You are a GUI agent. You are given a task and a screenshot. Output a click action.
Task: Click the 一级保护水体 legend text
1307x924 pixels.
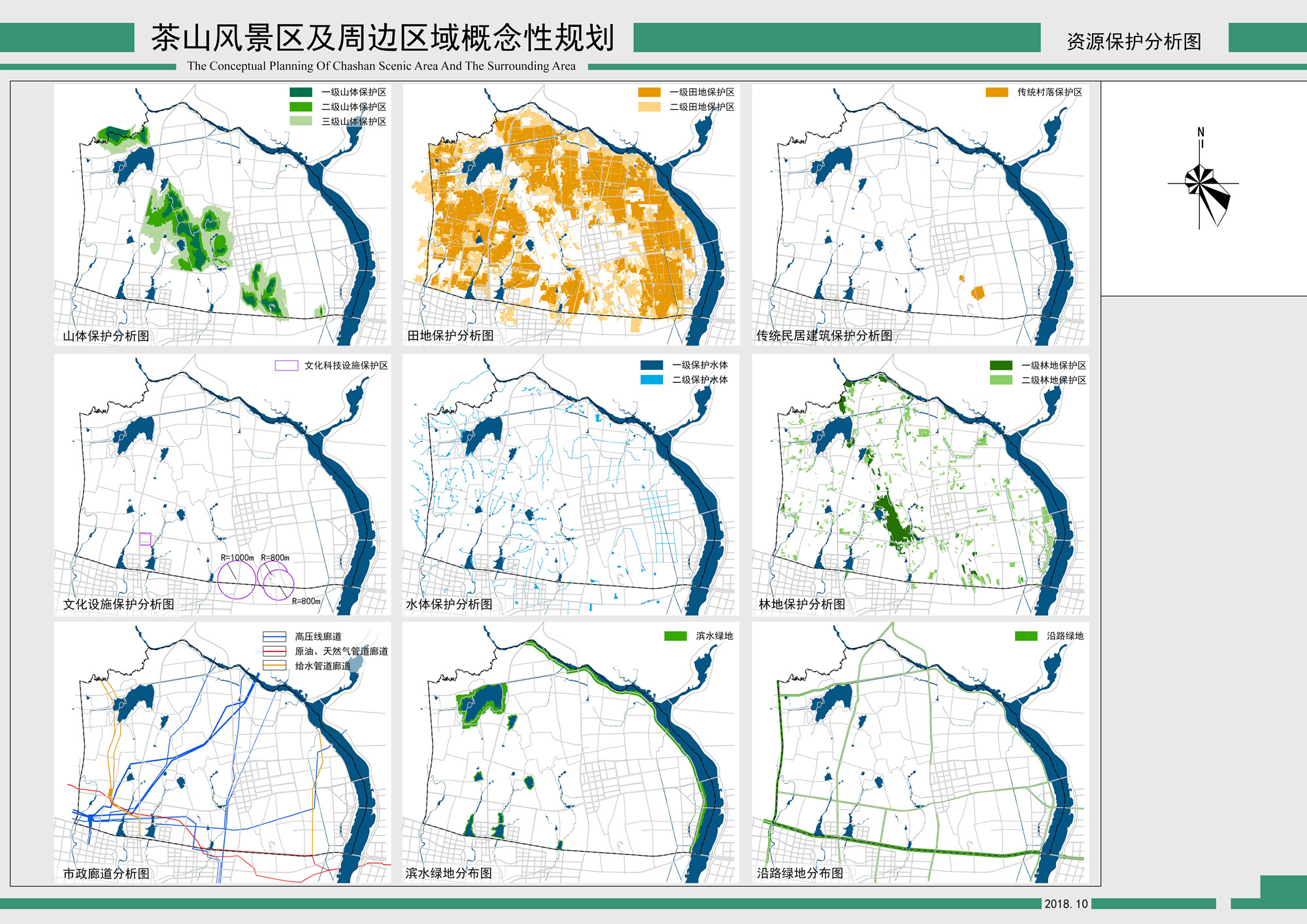[x=700, y=365]
